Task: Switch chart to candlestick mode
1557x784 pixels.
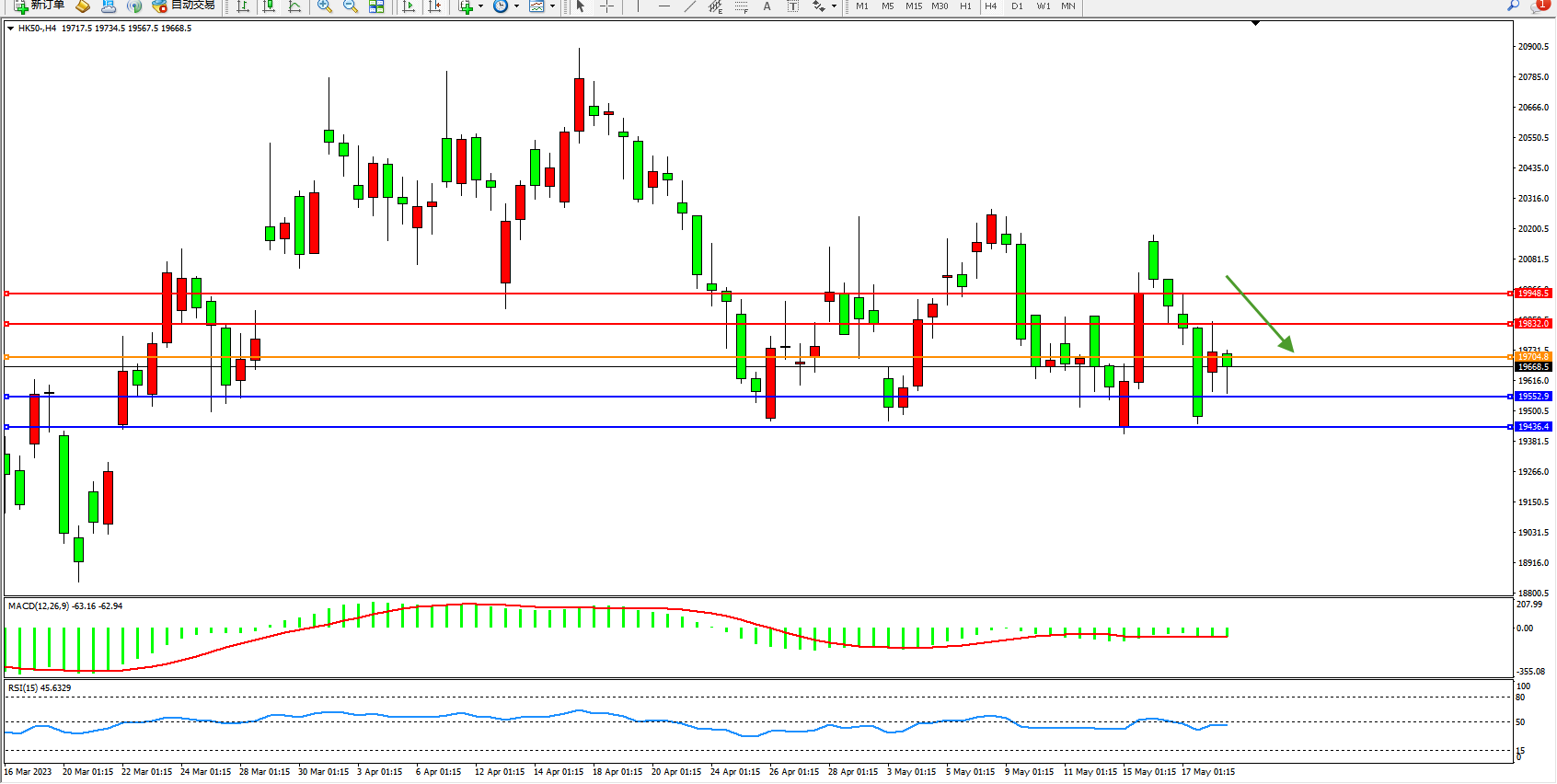Action: point(269,6)
